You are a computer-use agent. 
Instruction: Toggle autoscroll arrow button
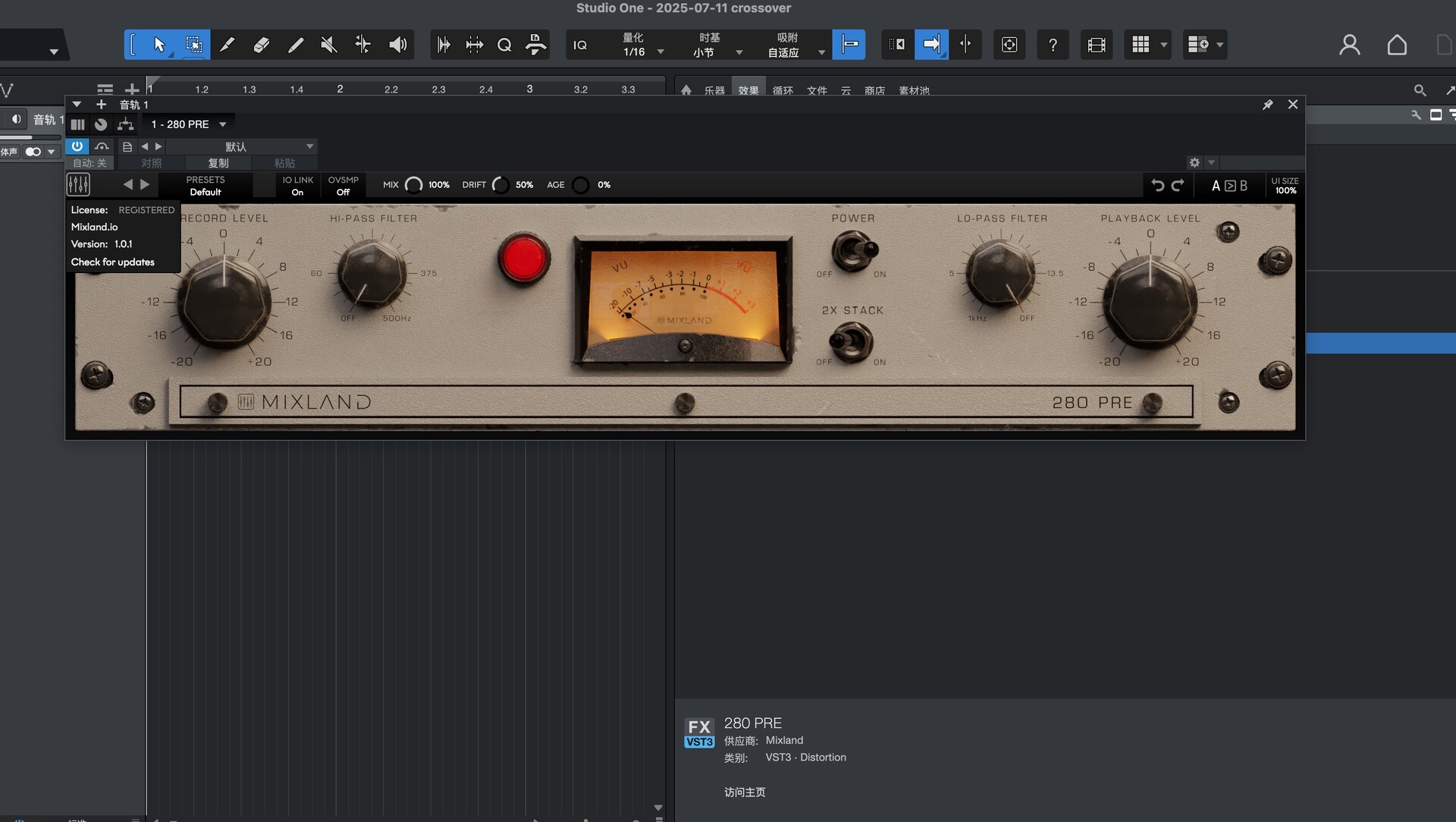coord(931,45)
